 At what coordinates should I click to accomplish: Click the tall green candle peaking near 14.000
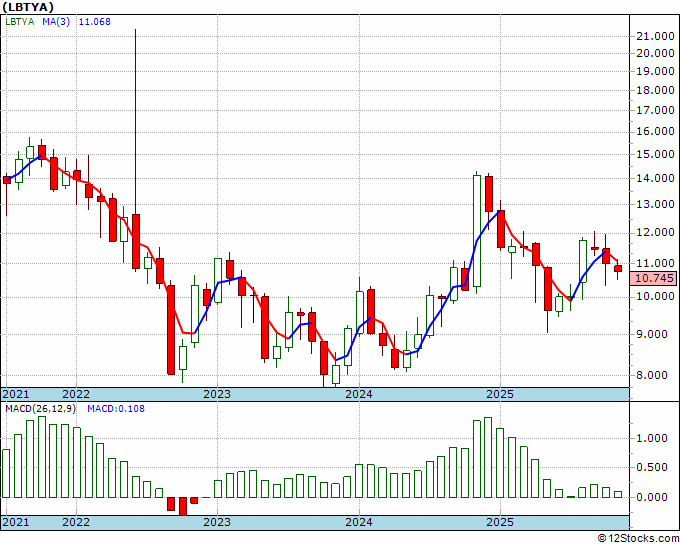point(477,231)
